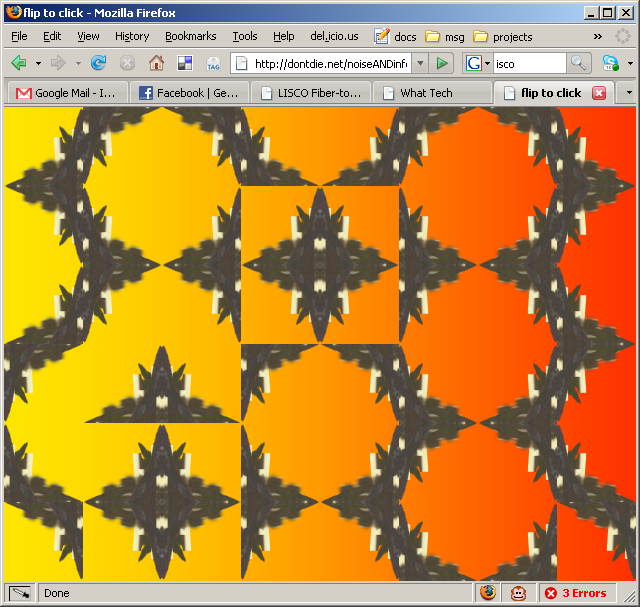Open the del.icio.us menu
Image resolution: width=640 pixels, height=607 pixels.
click(x=334, y=36)
